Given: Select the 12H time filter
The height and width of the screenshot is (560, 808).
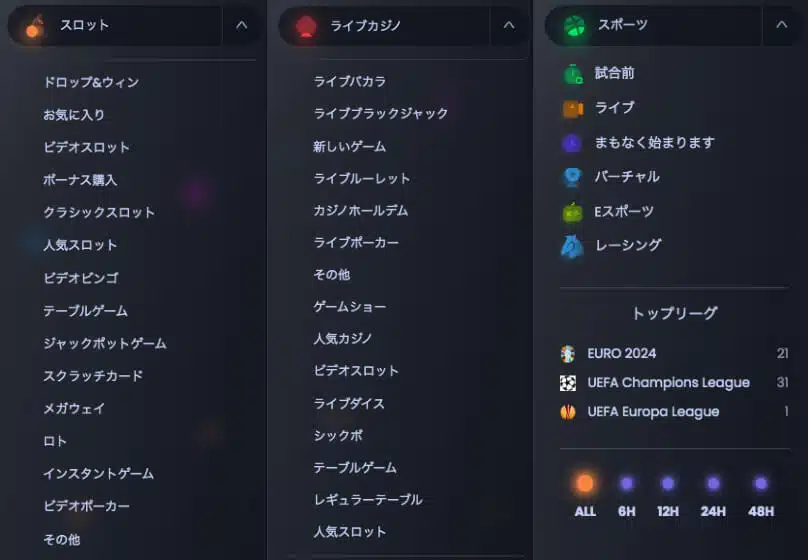Looking at the screenshot, I should click(x=668, y=495).
